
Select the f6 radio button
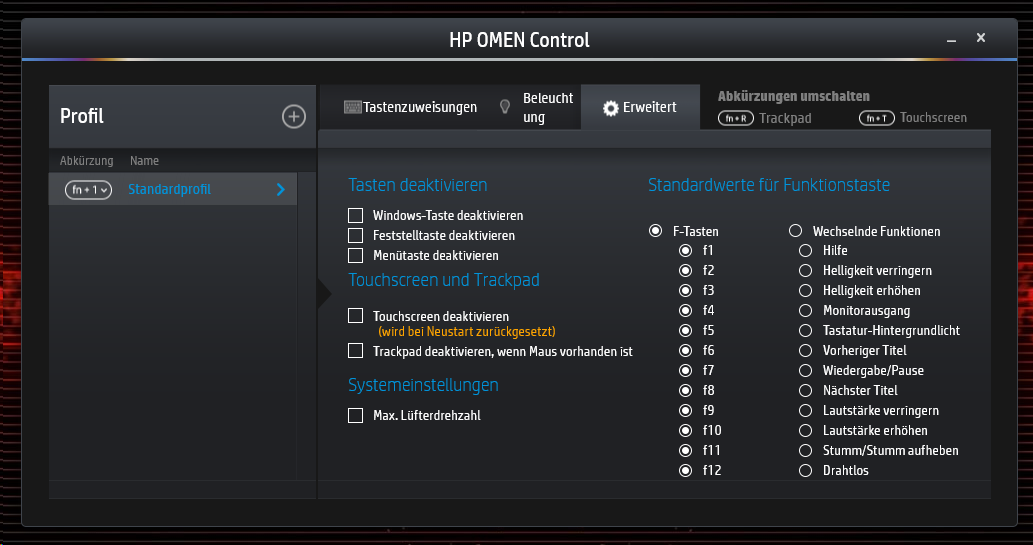(x=686, y=351)
